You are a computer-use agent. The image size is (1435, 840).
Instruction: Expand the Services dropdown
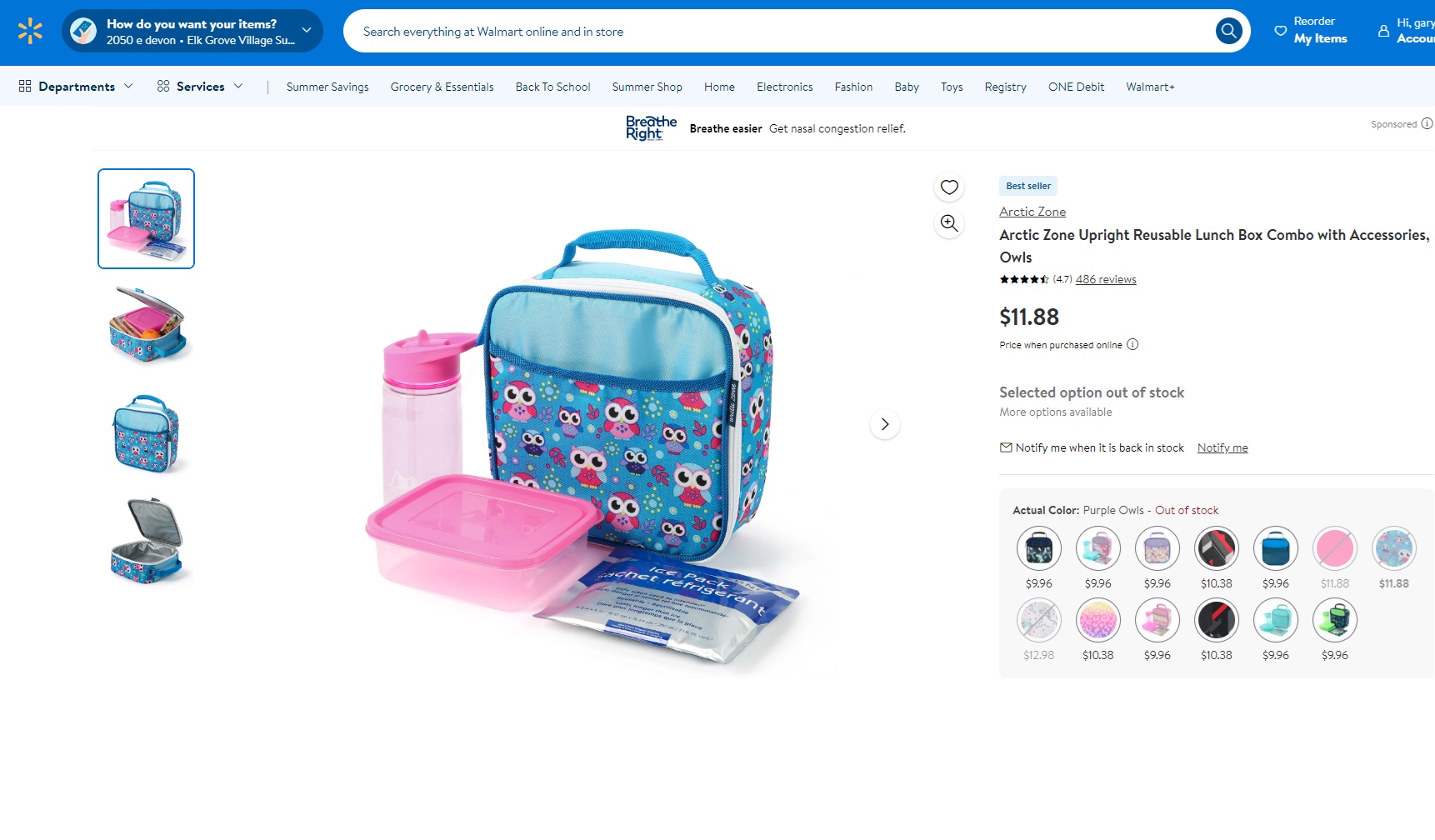click(x=200, y=86)
